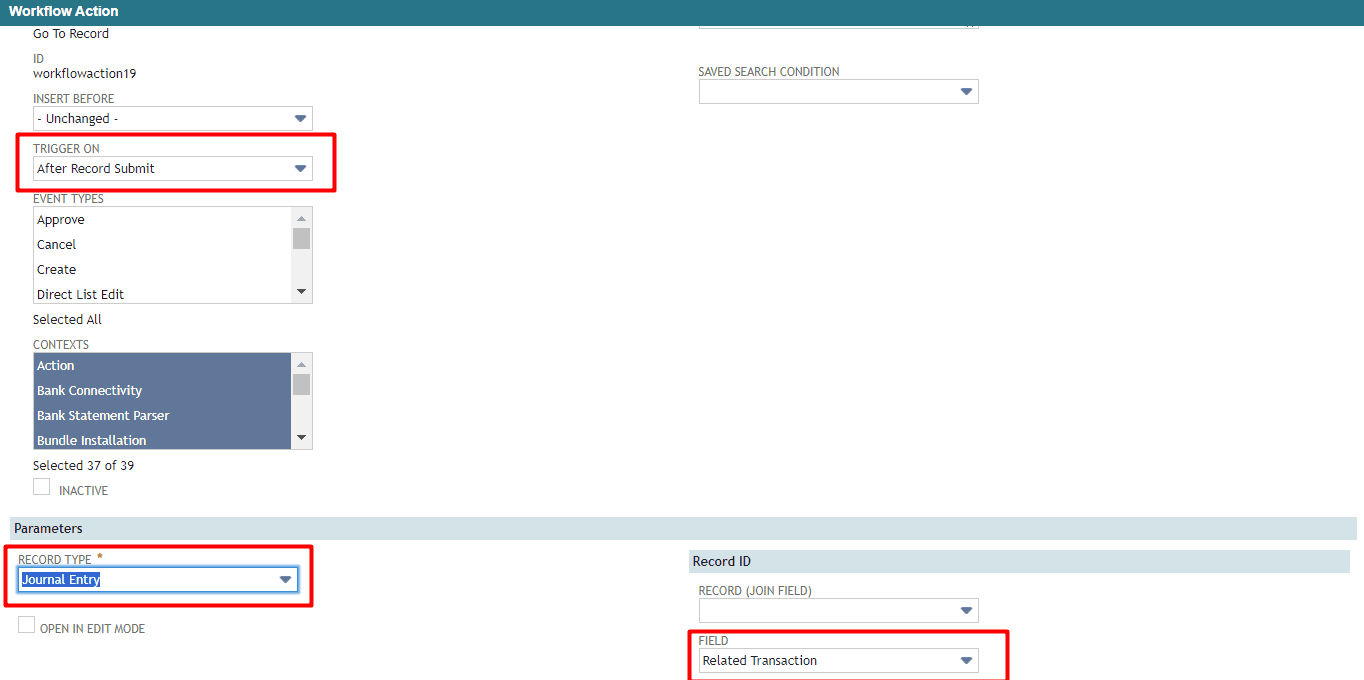The image size is (1364, 680).
Task: Click the Related Transaction field text
Action: (760, 661)
